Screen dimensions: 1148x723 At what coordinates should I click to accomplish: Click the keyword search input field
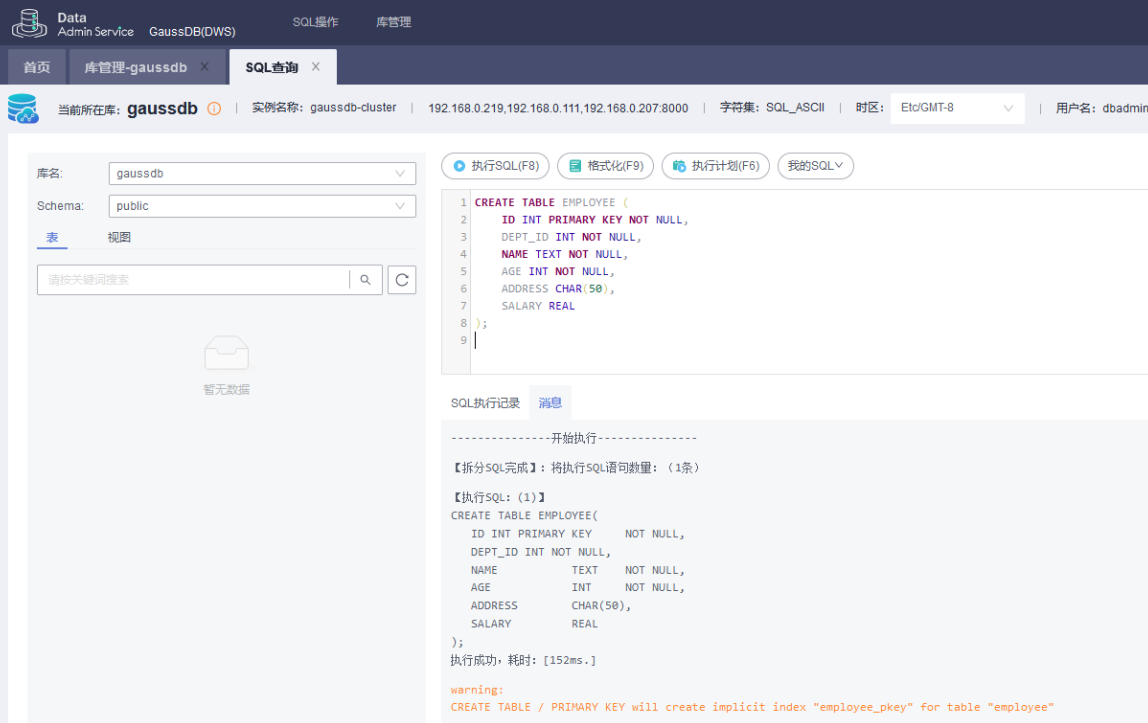194,280
